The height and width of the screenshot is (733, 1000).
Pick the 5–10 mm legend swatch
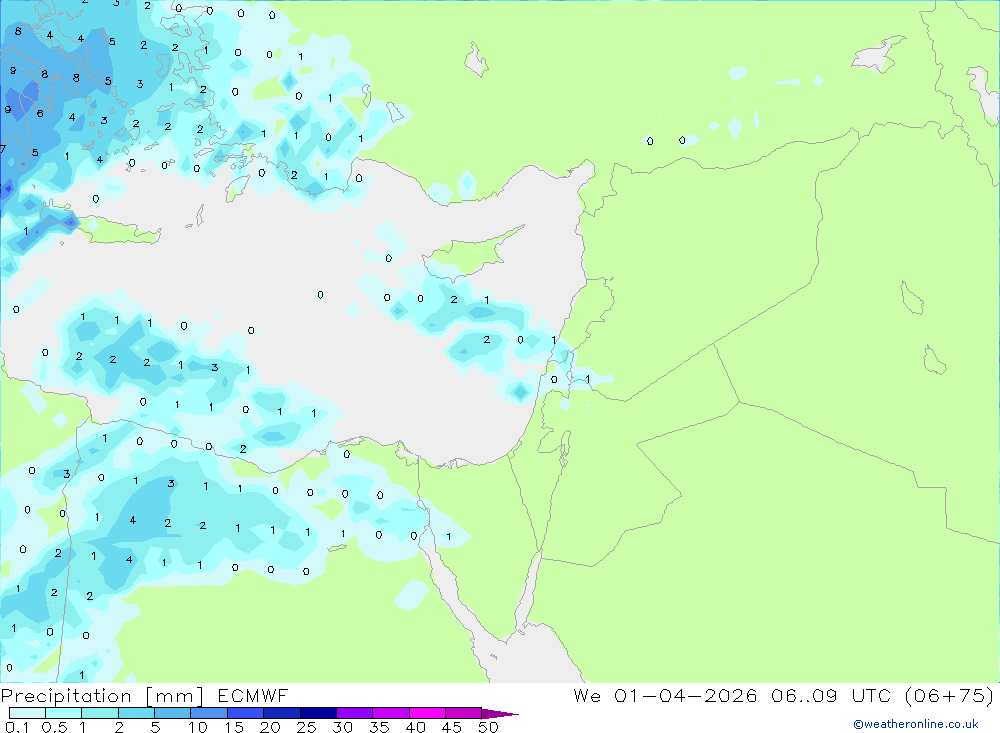(x=173, y=713)
